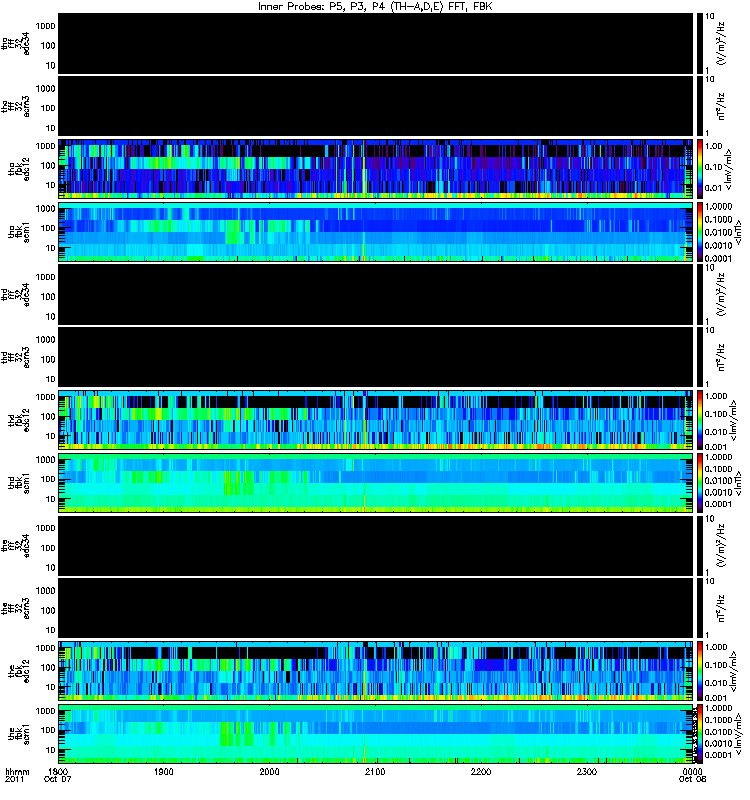Click the 'thd fbk scm1' y-axis label
750x800 pixels.
click(x=19, y=483)
